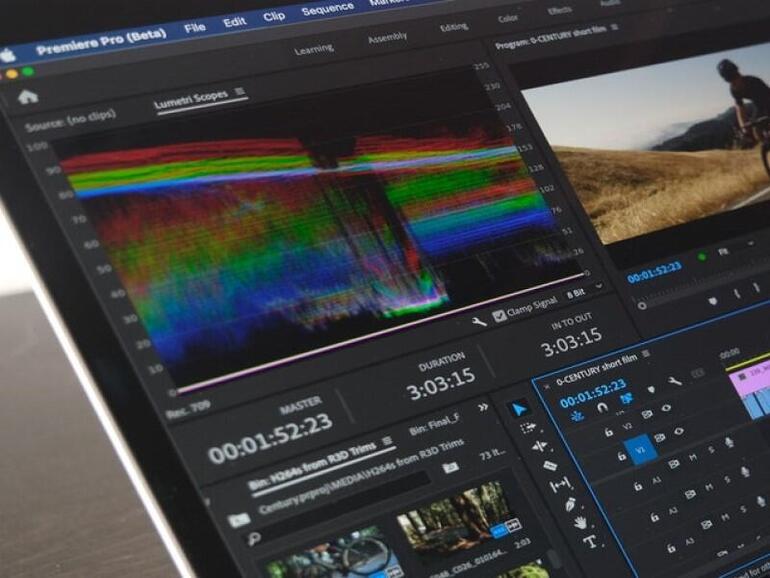This screenshot has height=578, width=770.
Task: Open the H264s bin panel menu
Action: point(387,441)
